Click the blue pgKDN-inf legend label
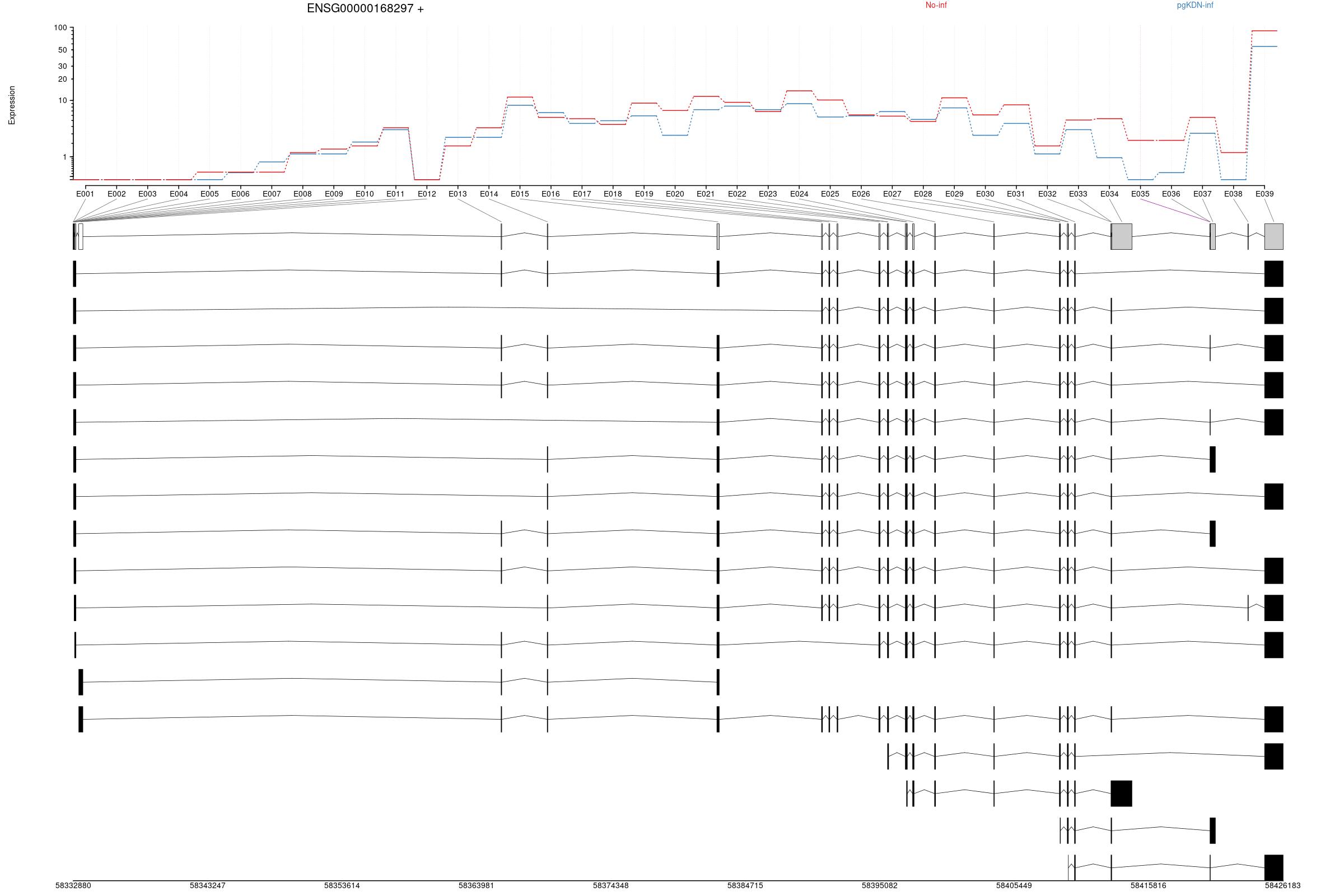Viewport: 1344px width, 896px height. pos(1195,5)
